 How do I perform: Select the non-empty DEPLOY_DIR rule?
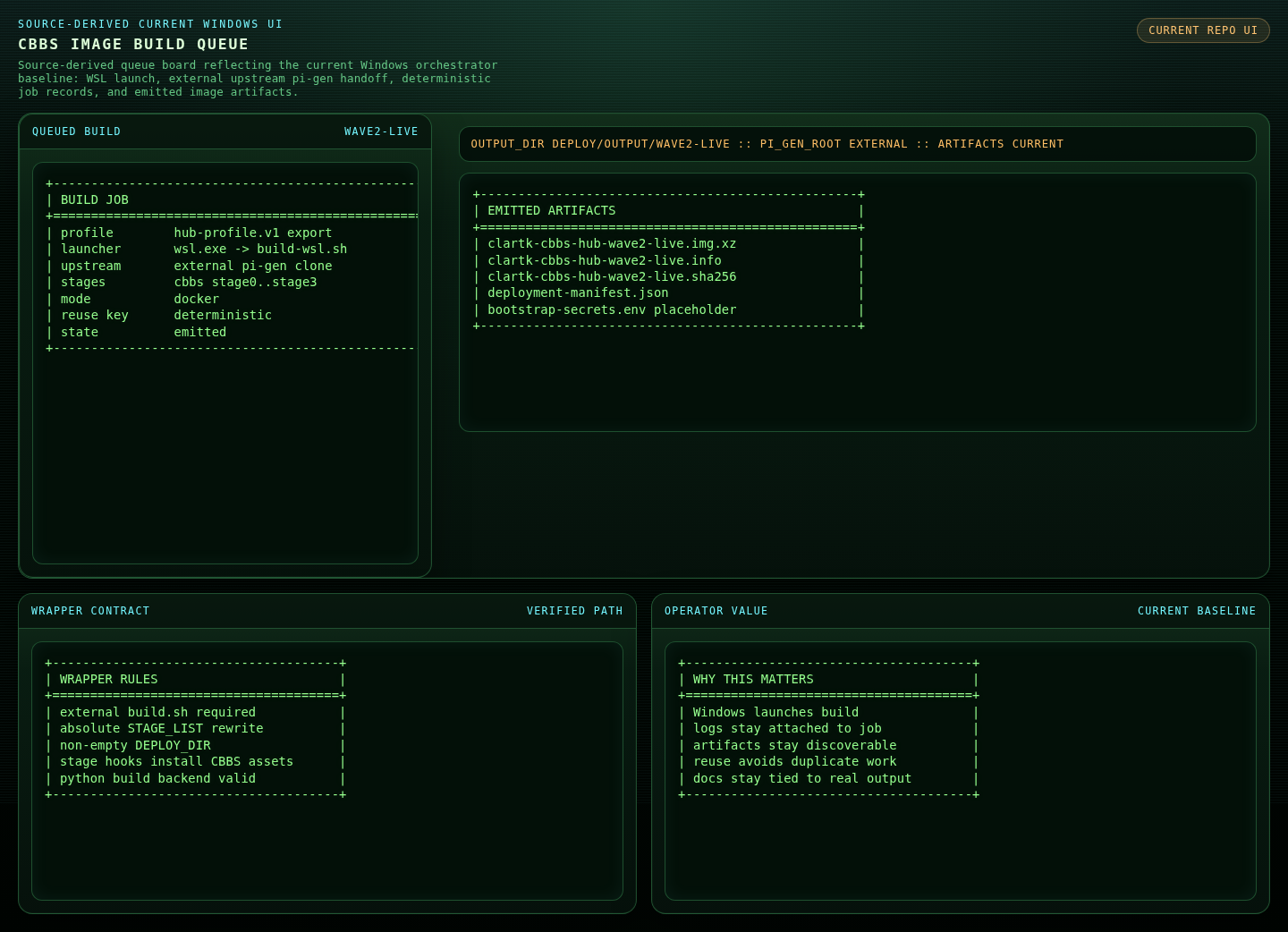click(135, 745)
